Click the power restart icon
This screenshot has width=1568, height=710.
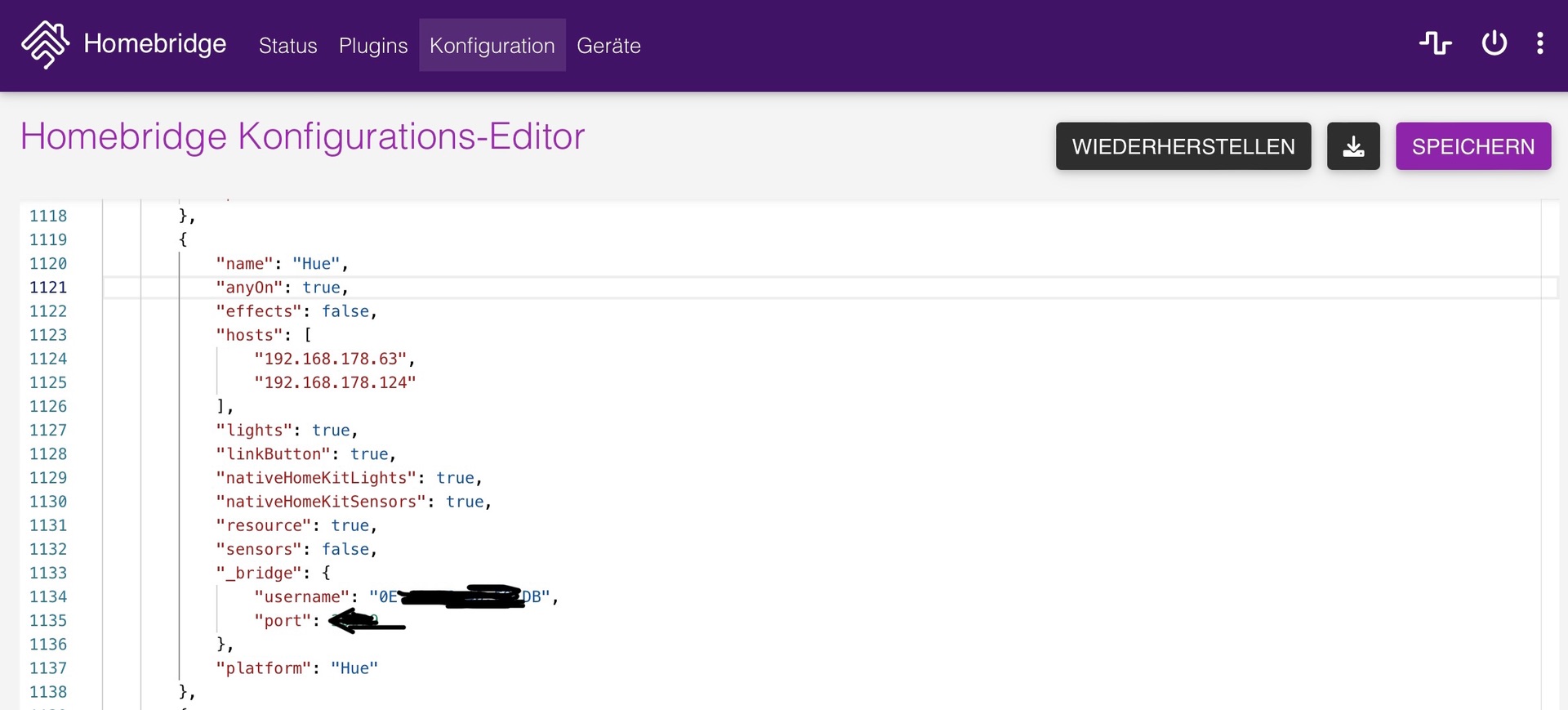tap(1494, 43)
